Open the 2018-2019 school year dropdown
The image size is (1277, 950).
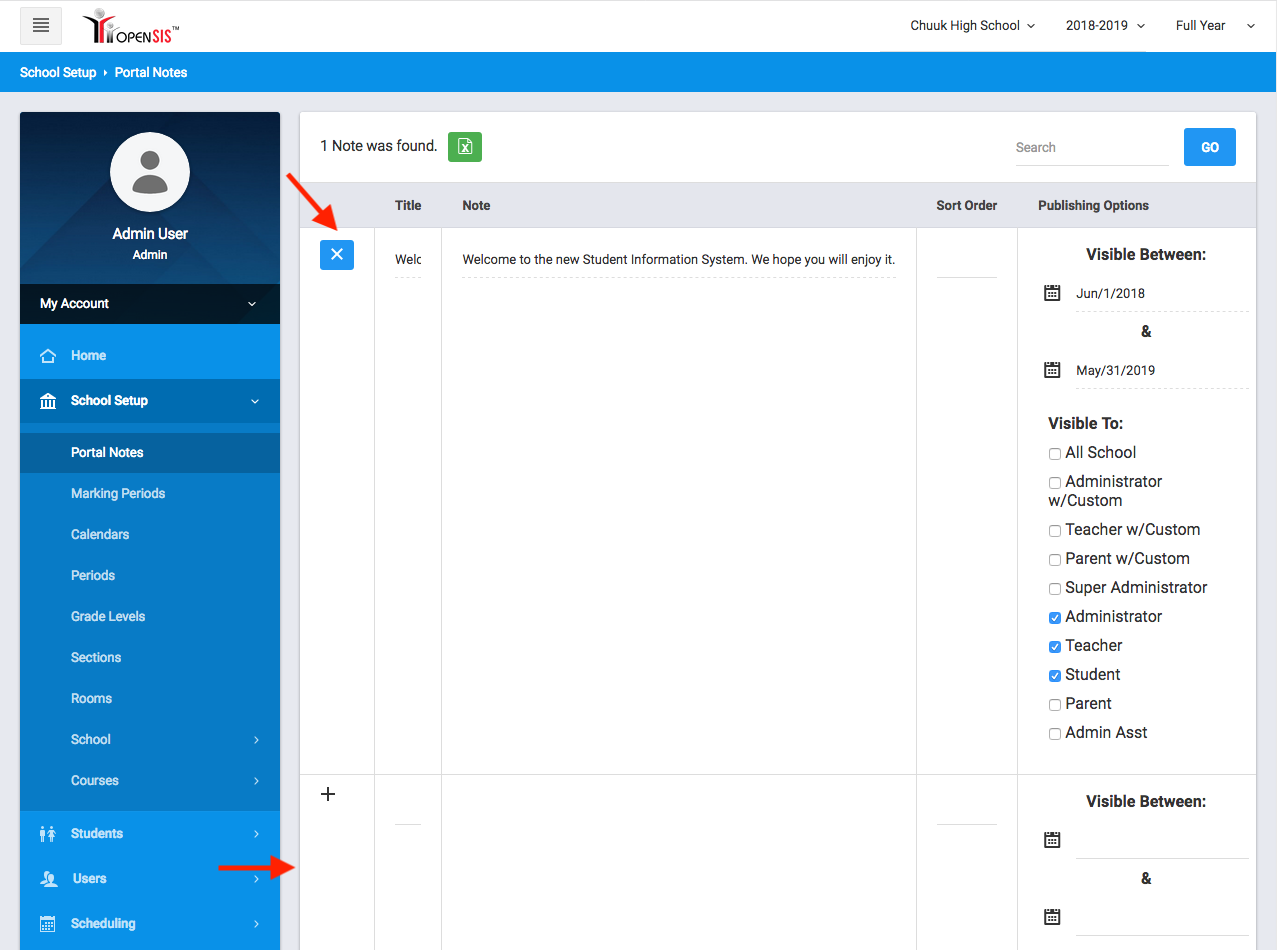pos(1105,26)
